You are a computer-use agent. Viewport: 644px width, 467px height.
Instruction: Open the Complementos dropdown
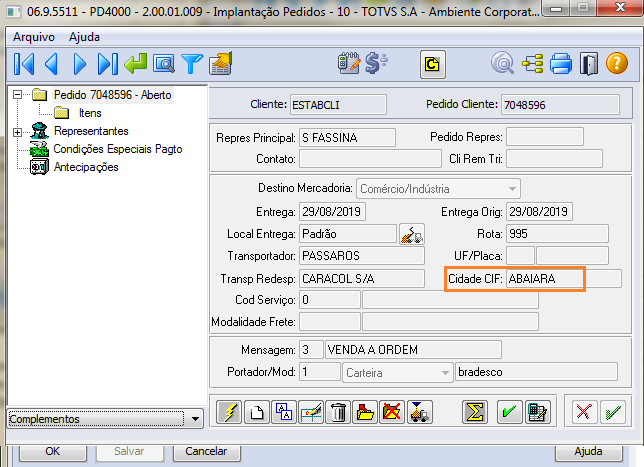pos(105,419)
